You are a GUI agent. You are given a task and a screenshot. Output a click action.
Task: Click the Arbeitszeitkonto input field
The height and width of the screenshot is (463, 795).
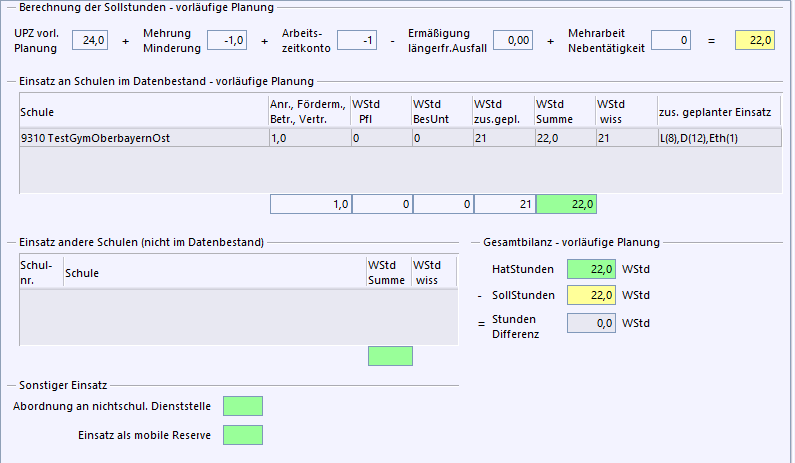357,40
